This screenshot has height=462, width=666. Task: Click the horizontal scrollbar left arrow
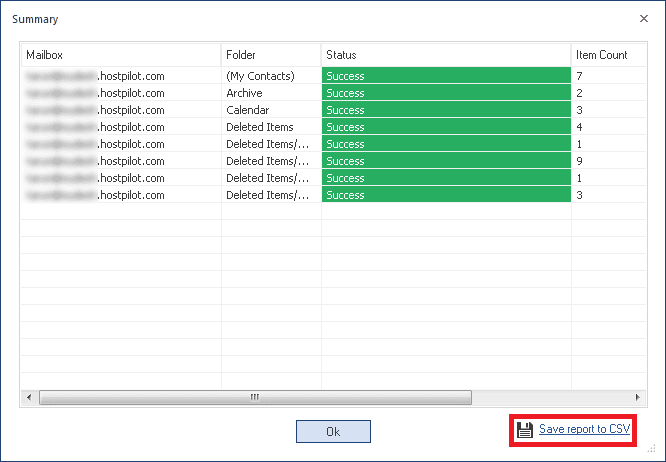point(29,397)
